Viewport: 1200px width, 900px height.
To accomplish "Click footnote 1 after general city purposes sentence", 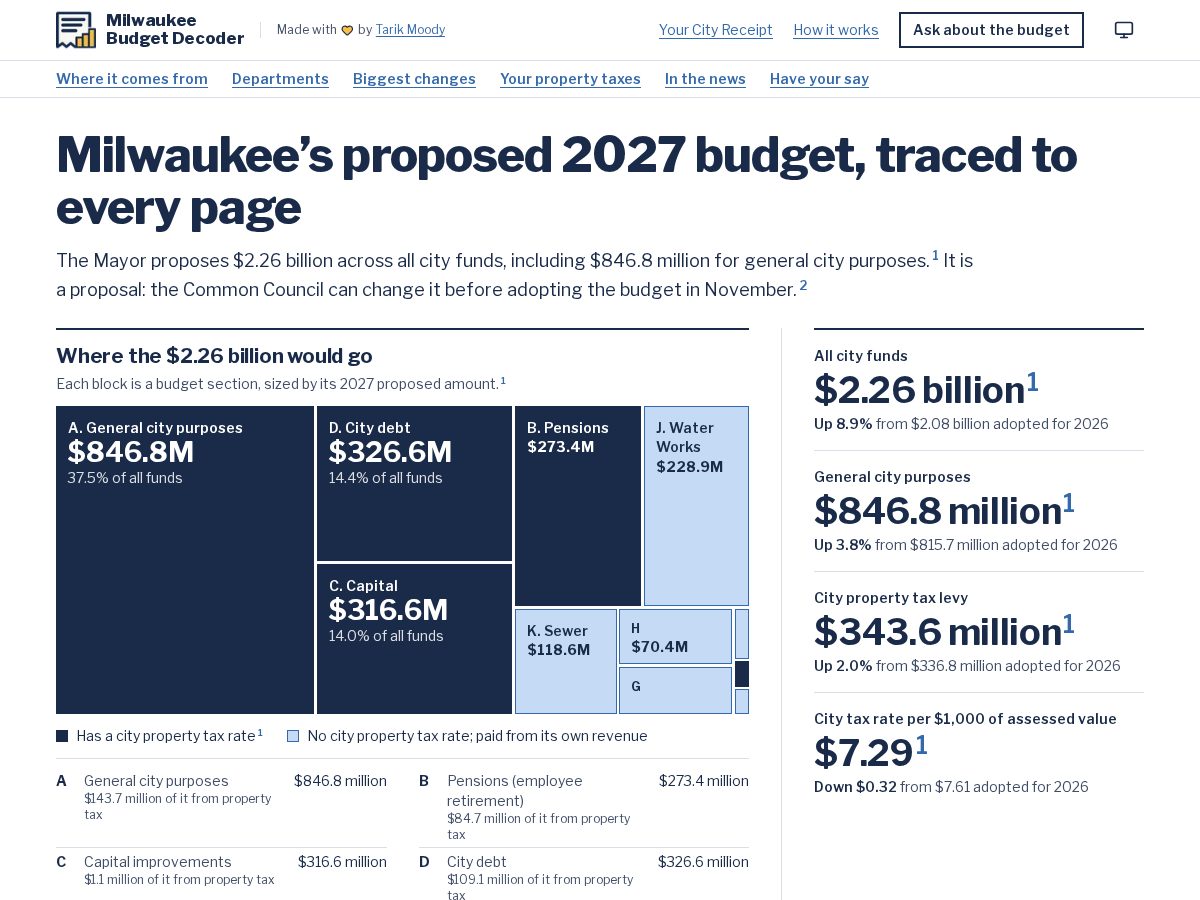I will click(936, 256).
